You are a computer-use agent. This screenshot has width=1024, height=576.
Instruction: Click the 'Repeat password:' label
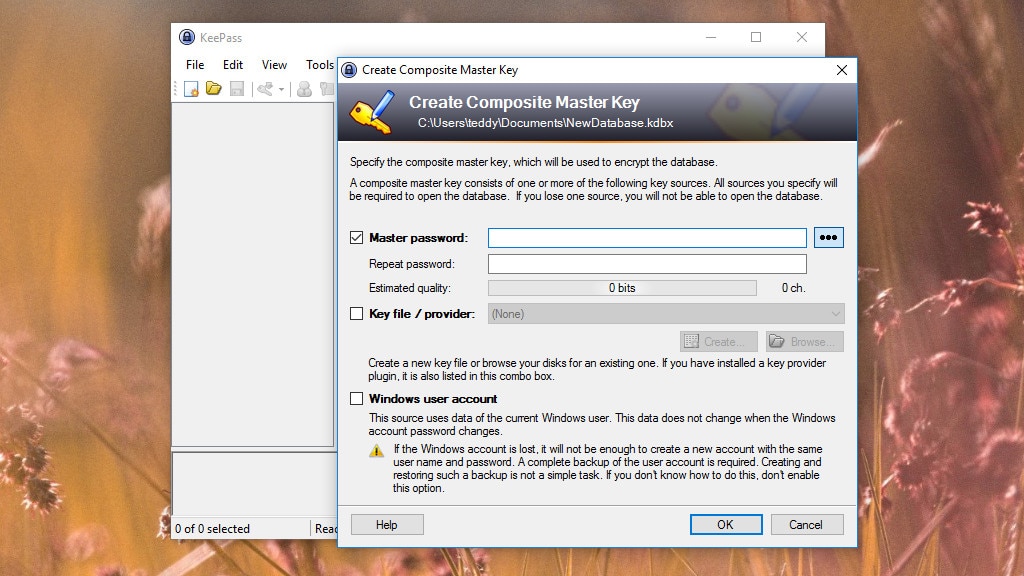tap(411, 264)
